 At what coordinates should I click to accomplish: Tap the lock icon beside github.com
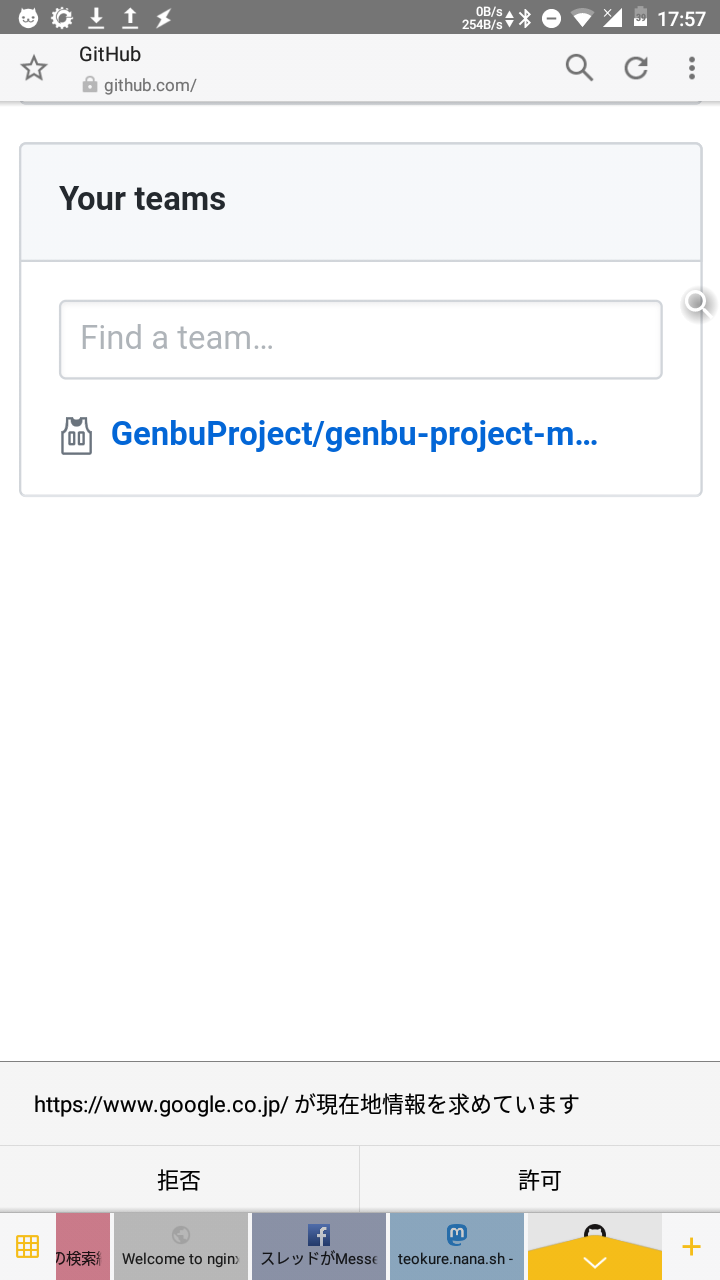(x=90, y=85)
